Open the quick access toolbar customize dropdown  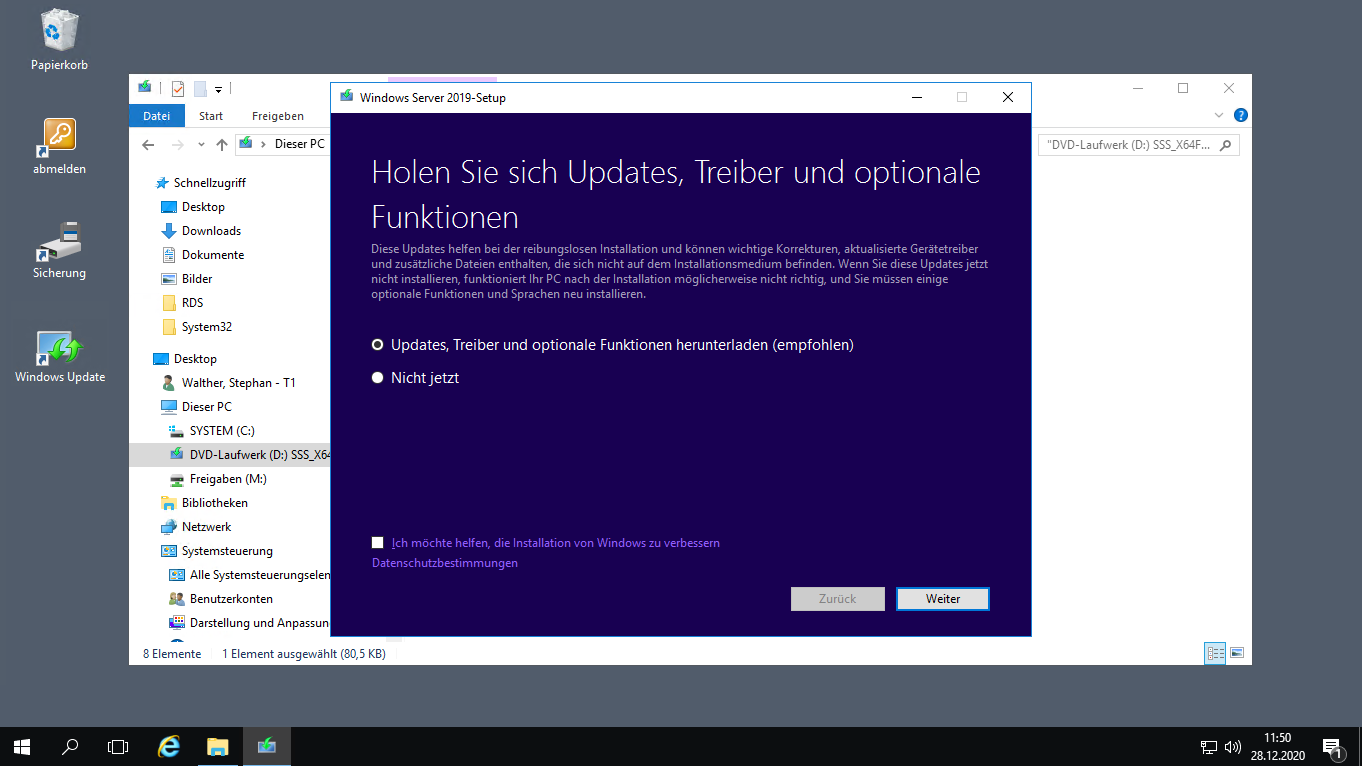[x=218, y=89]
